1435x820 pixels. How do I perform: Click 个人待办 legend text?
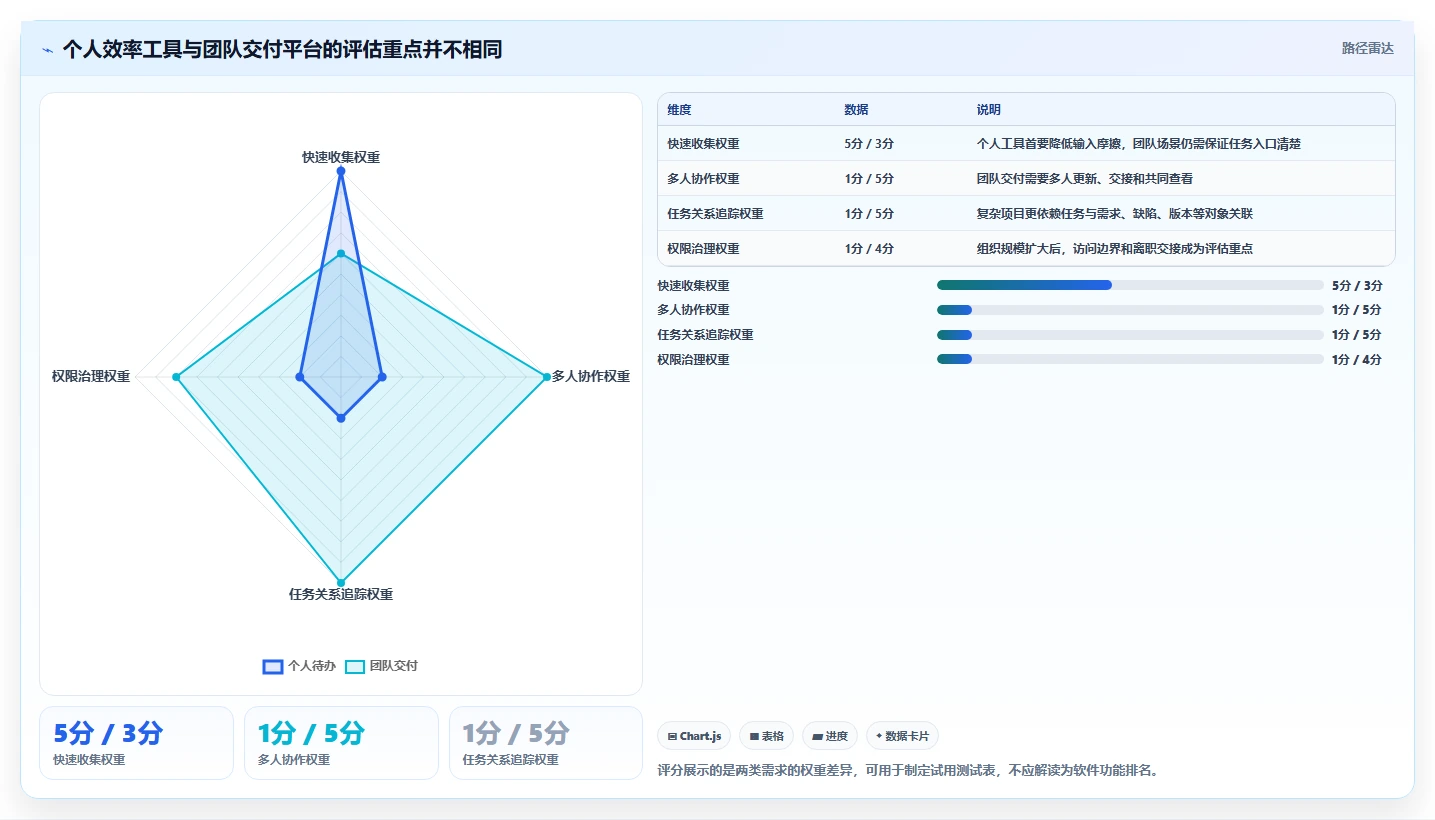(x=312, y=666)
